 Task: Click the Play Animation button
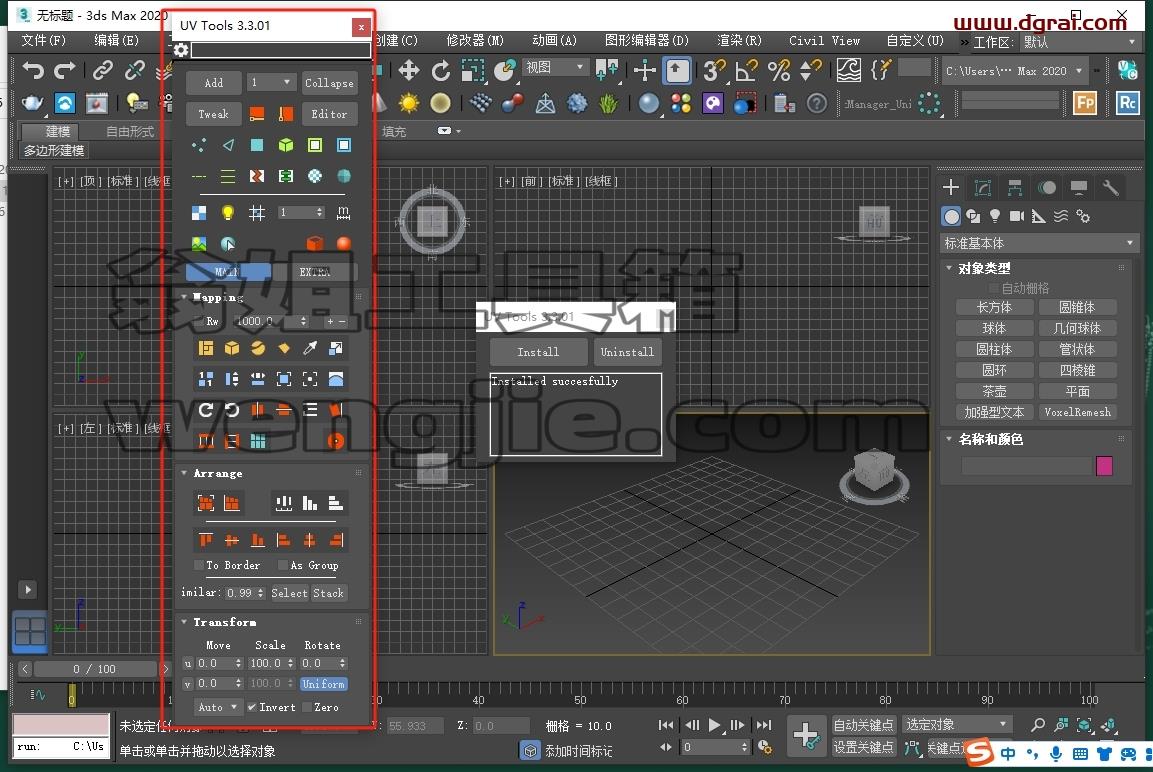coord(714,725)
